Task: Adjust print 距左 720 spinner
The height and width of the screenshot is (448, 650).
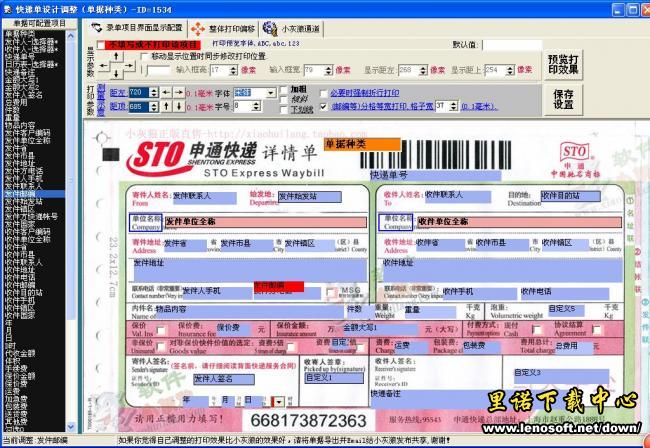Action: (x=153, y=92)
